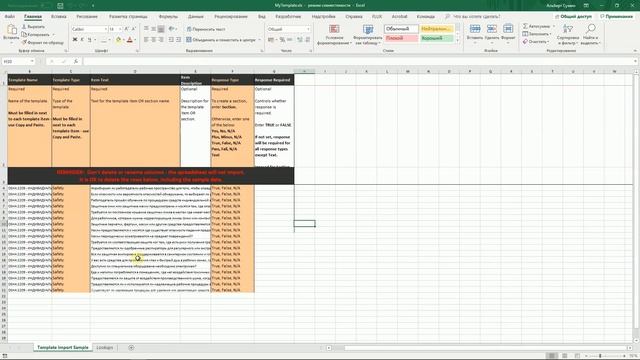
Task: Open Sort & Filter (Сортировка и фильтр)
Action: coord(568,34)
